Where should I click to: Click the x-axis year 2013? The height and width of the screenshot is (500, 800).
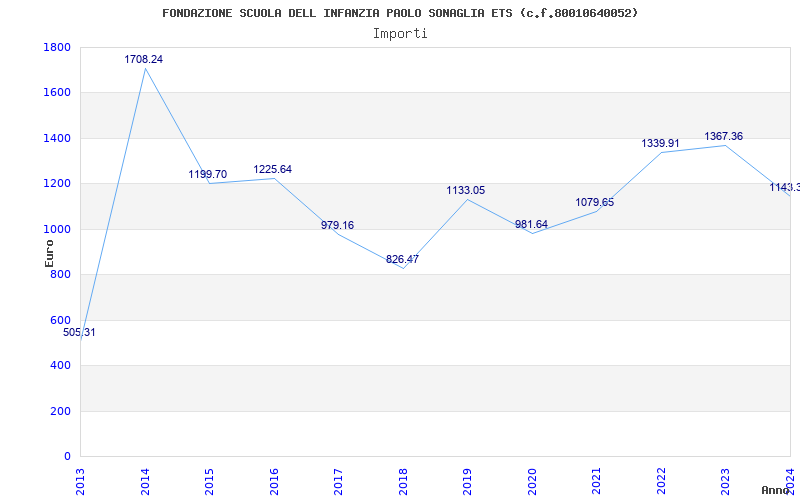pyautogui.click(x=81, y=481)
